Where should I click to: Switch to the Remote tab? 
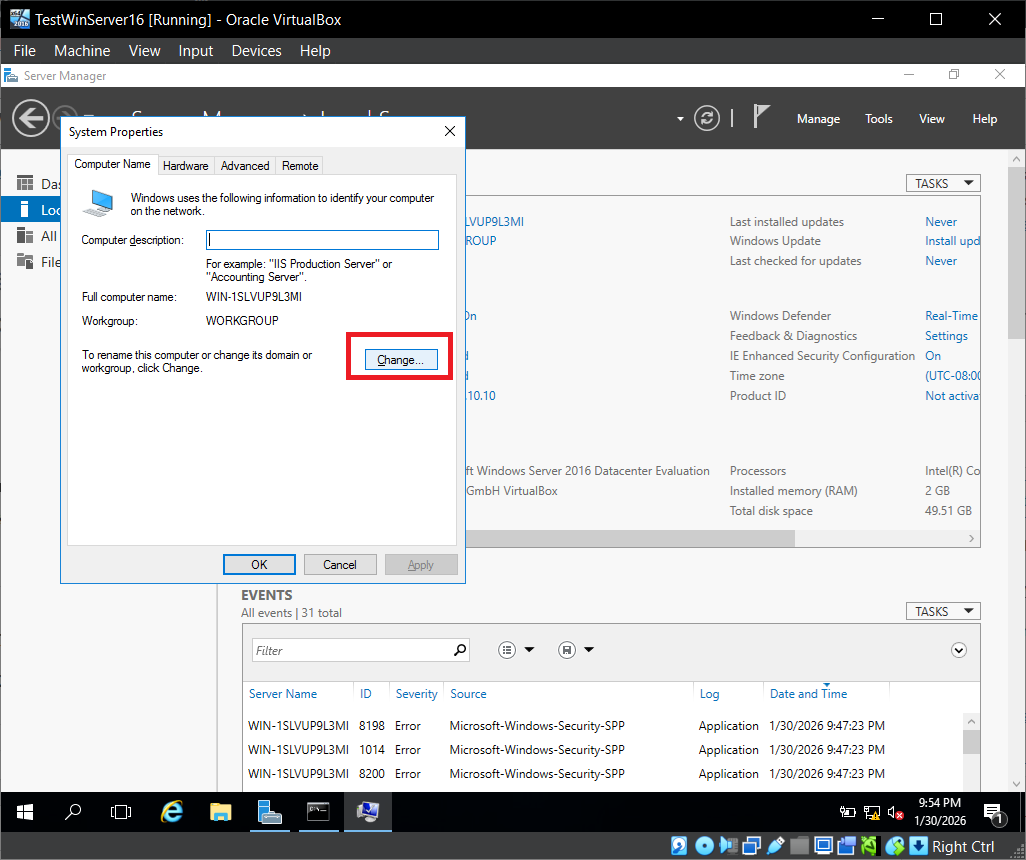coord(300,166)
